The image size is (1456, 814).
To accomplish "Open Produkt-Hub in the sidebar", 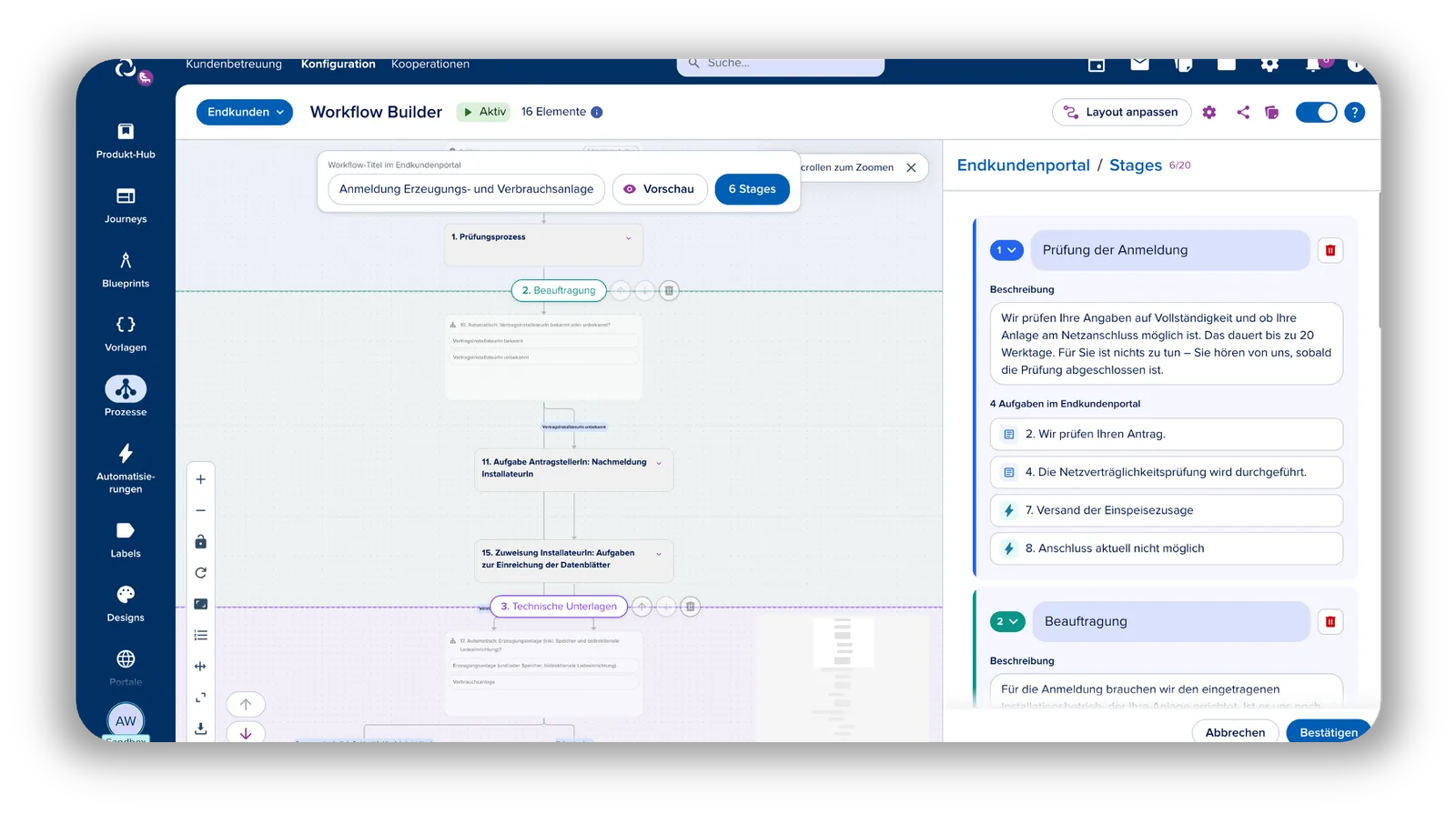I will (126, 132).
